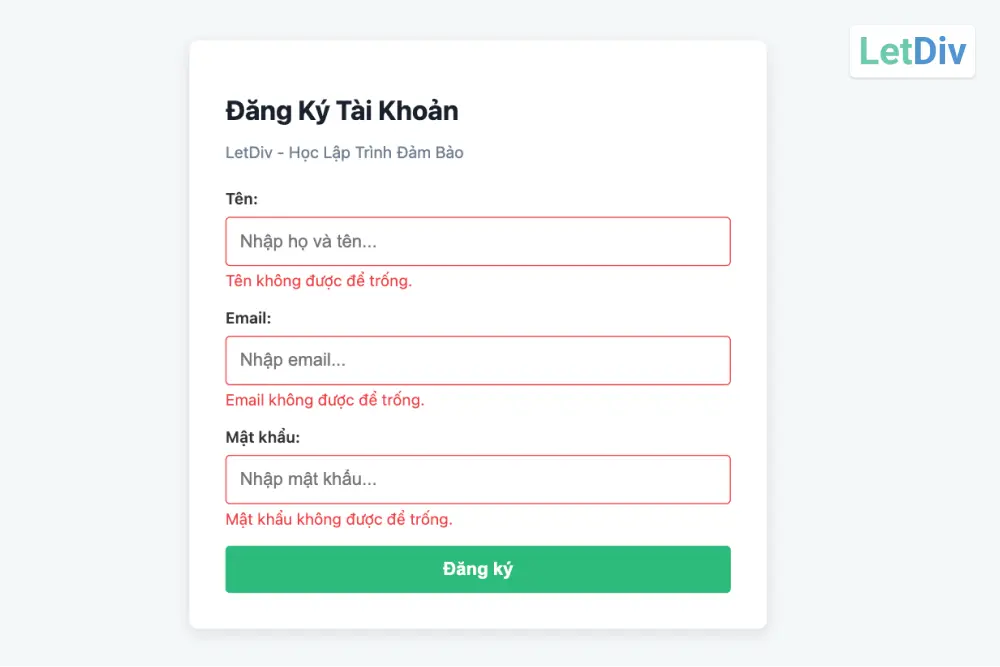The image size is (1000, 667).
Task: Focus the 'Nhập mật khẩu...' password field
Action: pyautogui.click(x=478, y=480)
